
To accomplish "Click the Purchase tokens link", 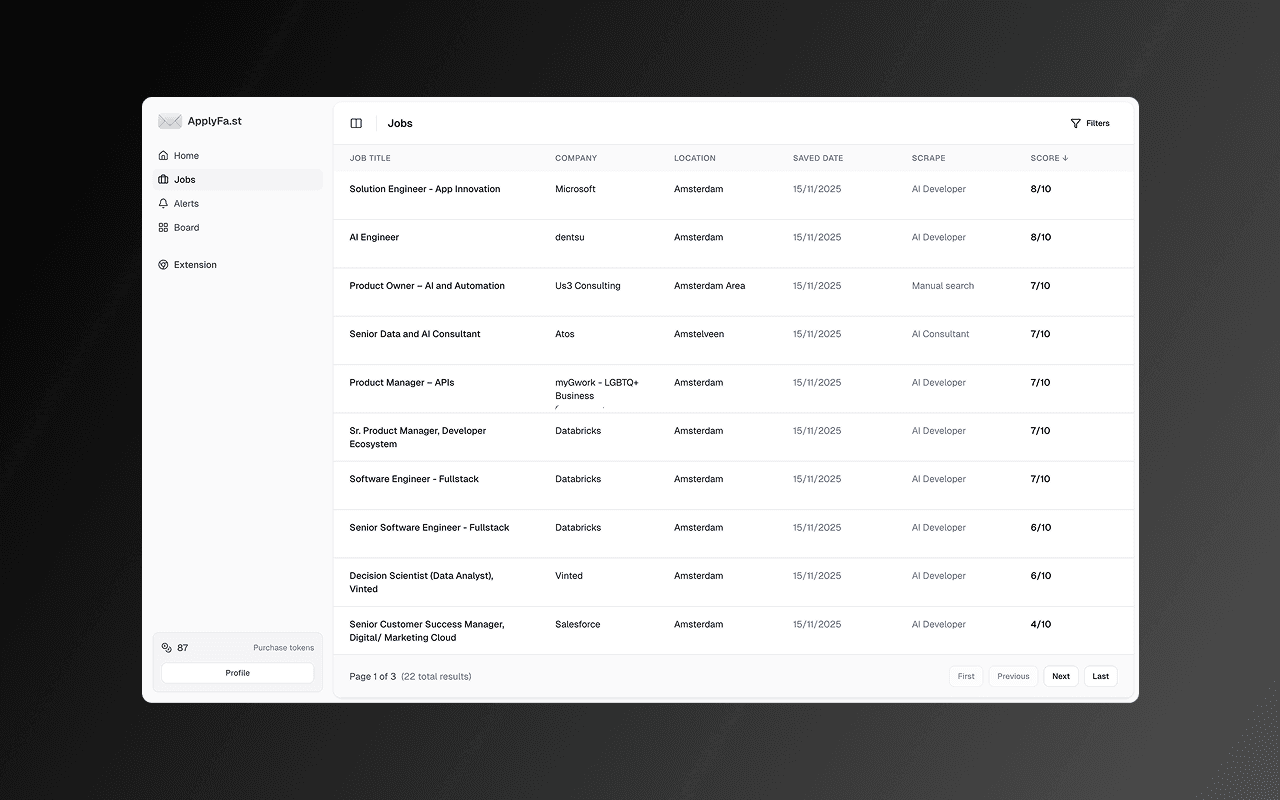I will pyautogui.click(x=283, y=647).
